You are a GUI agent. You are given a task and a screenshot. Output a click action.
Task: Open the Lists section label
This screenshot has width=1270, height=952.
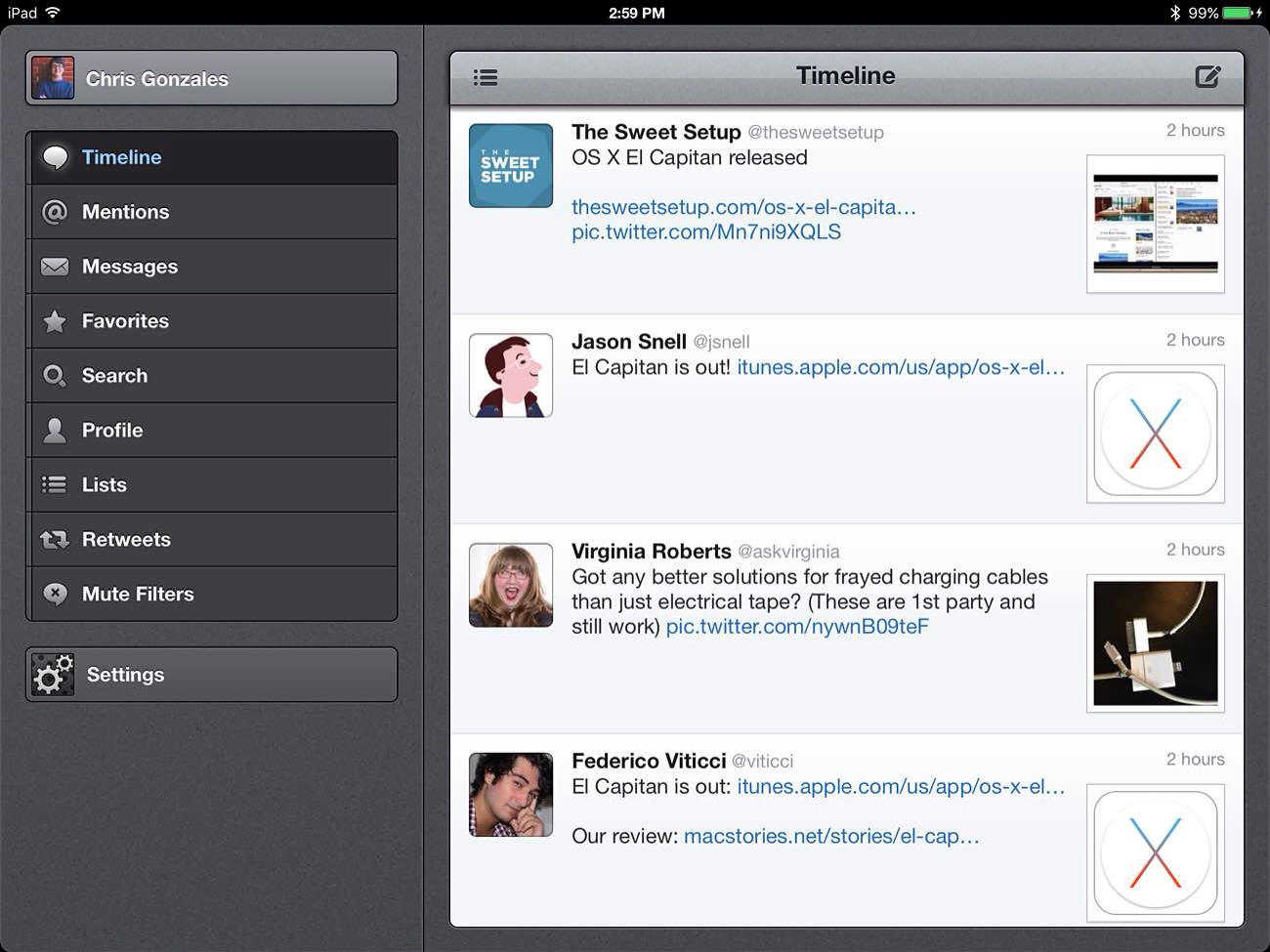105,484
